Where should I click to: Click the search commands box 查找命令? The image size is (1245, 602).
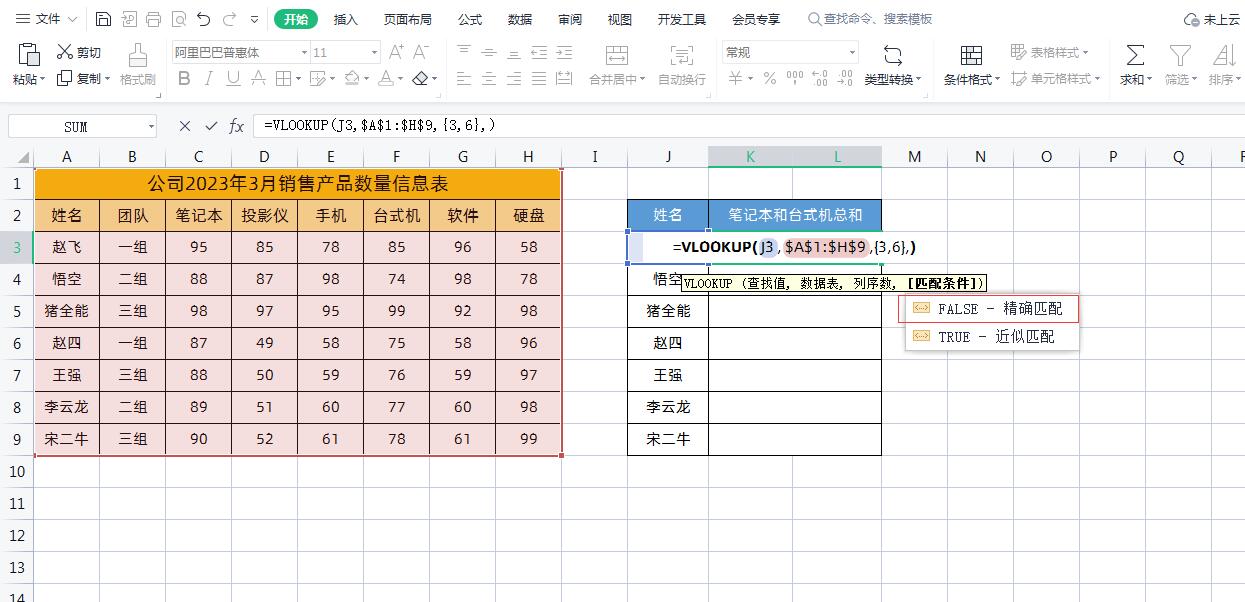(x=870, y=19)
